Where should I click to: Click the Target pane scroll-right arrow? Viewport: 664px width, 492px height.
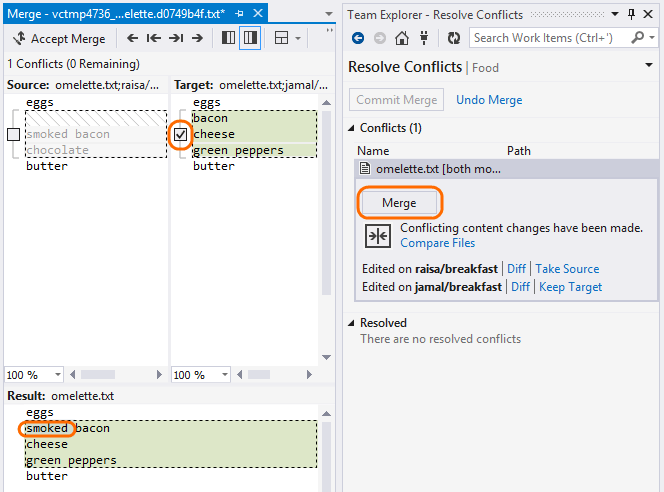click(x=309, y=375)
